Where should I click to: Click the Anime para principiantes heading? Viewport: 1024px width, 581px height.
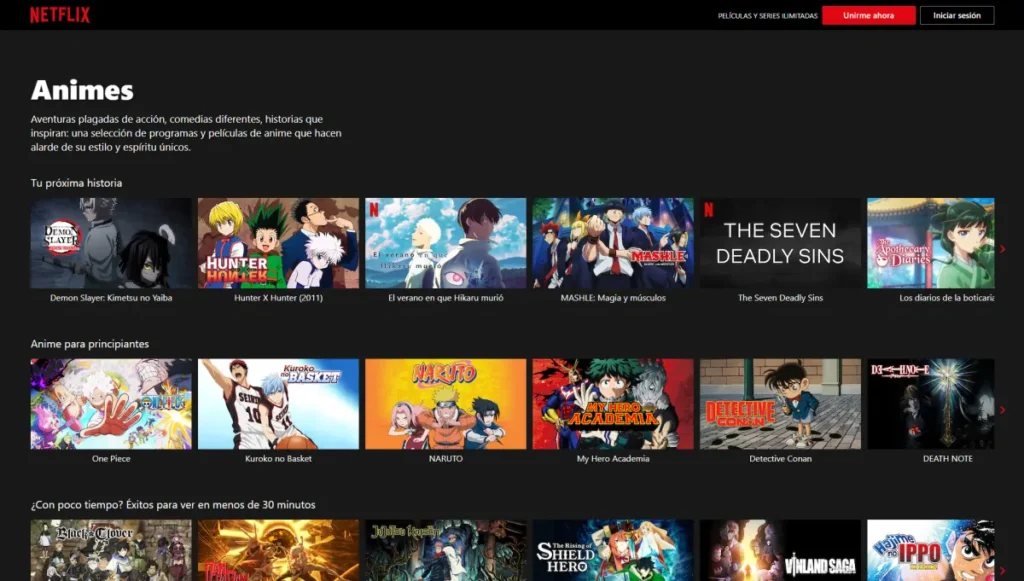(x=89, y=343)
